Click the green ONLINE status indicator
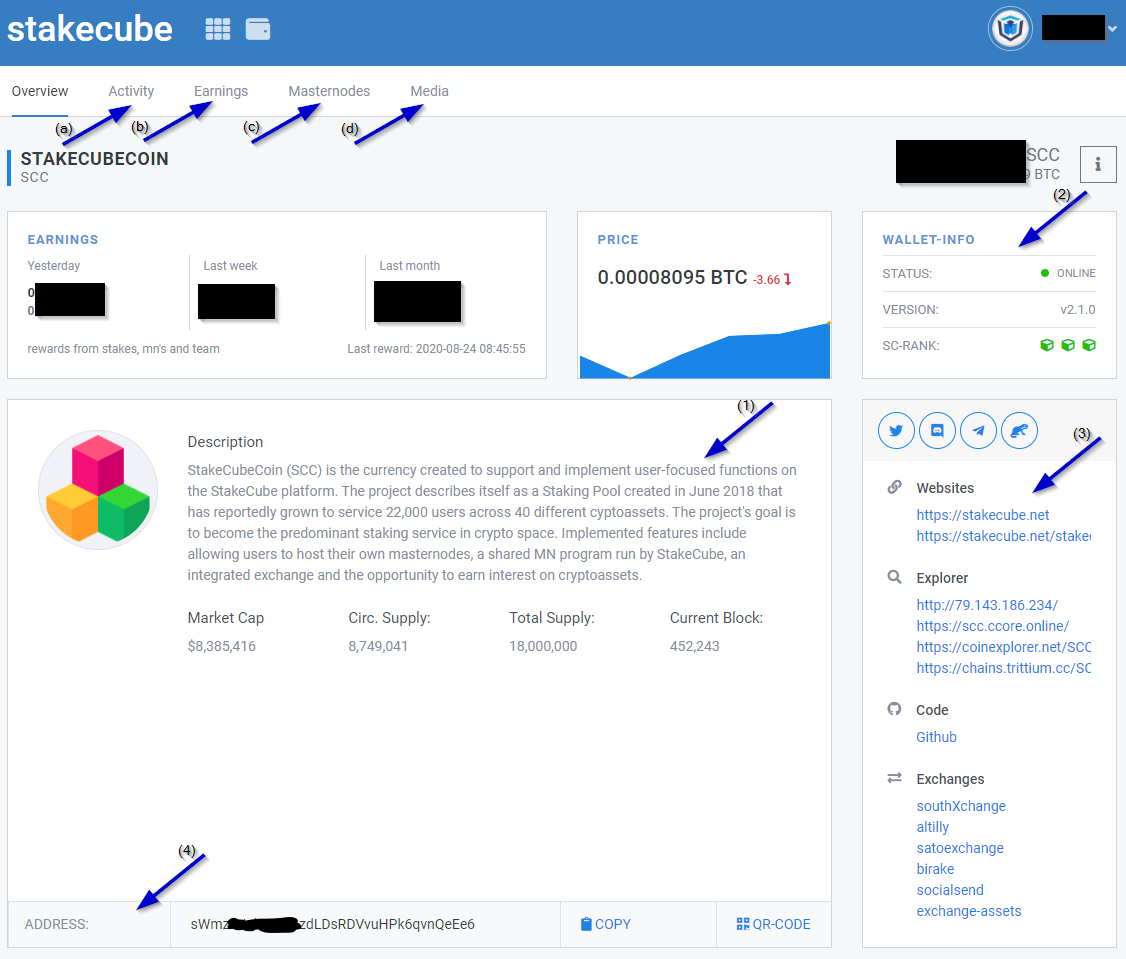The width and height of the screenshot is (1126, 959). point(1068,273)
